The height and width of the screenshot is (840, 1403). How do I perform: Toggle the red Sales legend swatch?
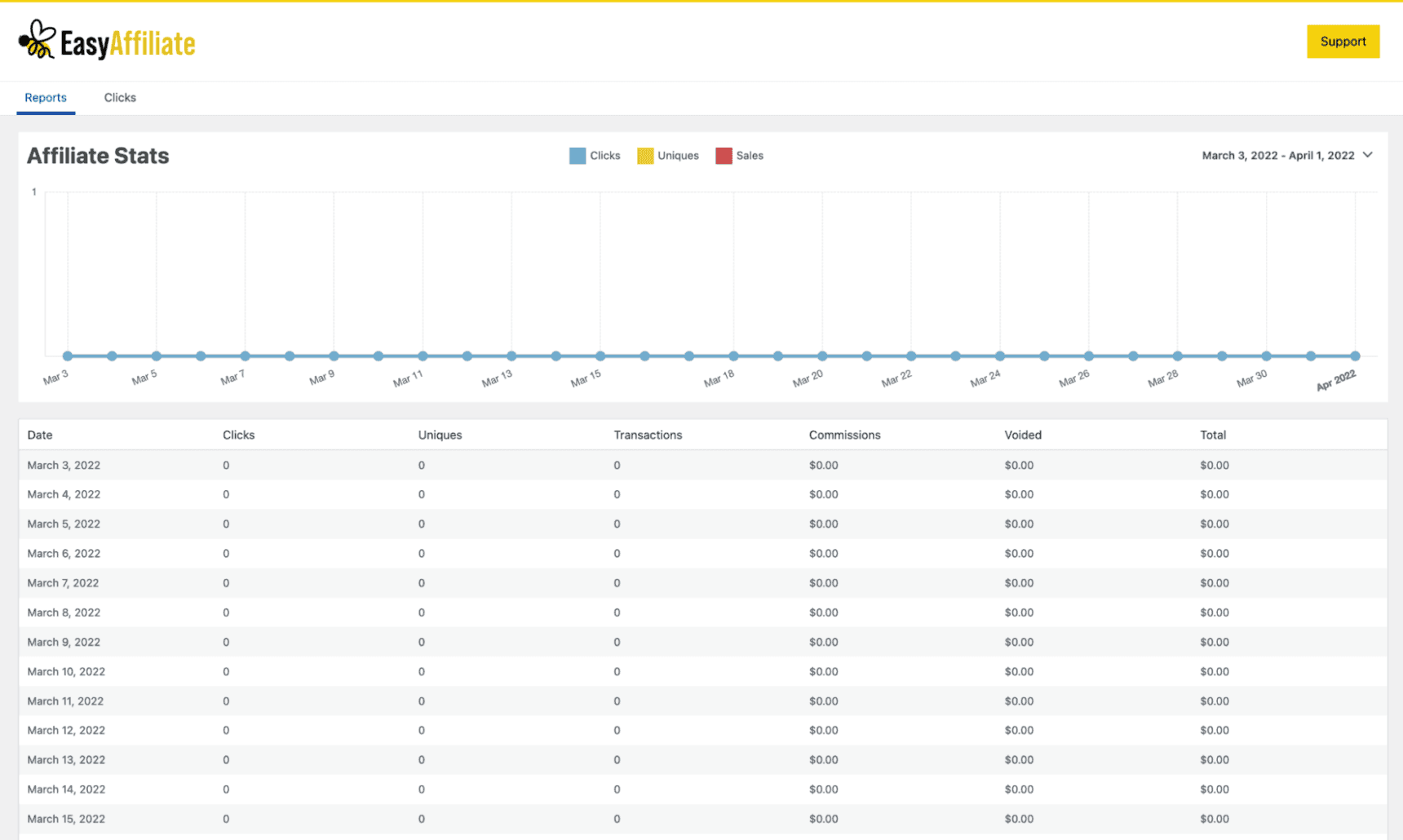click(724, 156)
